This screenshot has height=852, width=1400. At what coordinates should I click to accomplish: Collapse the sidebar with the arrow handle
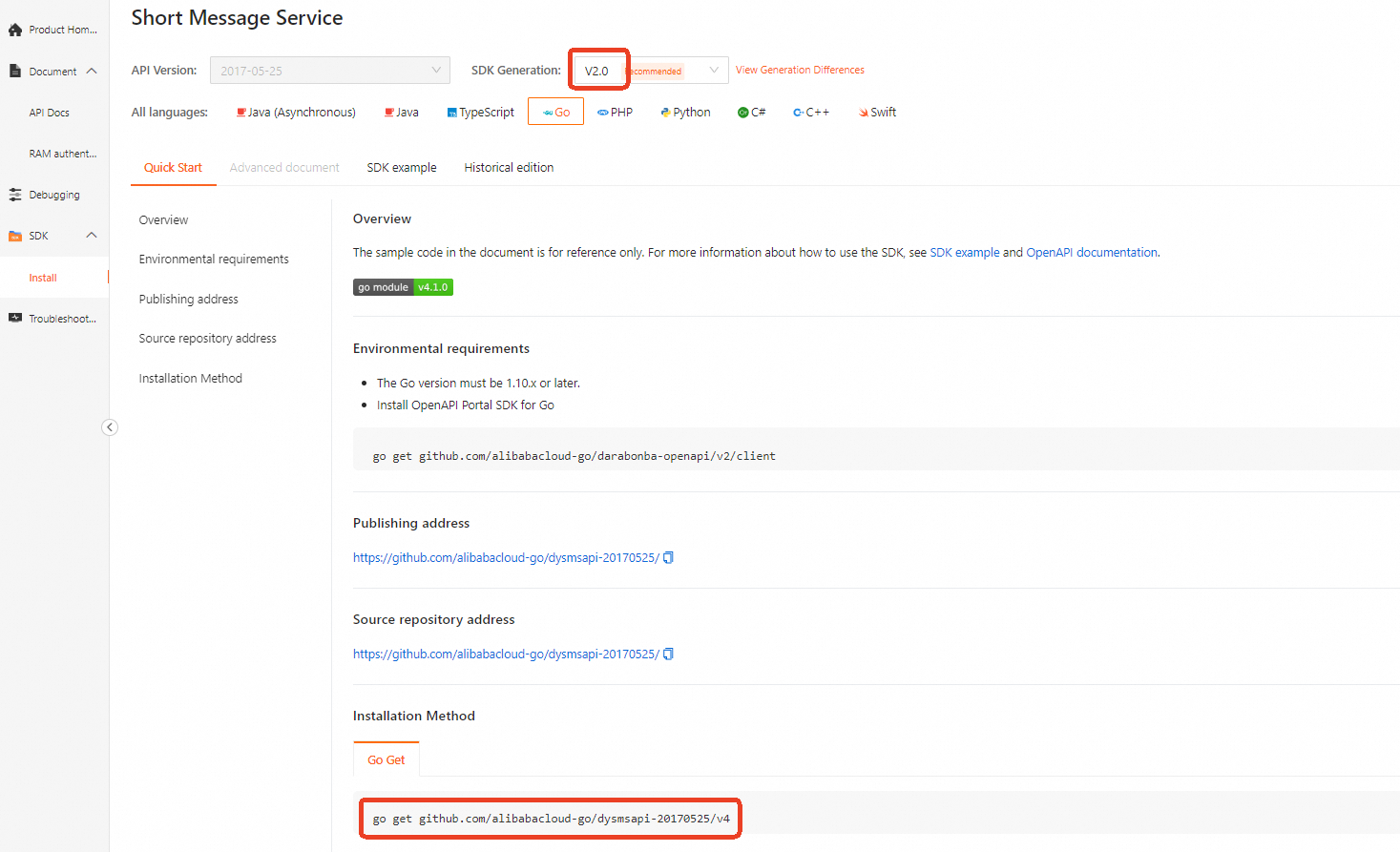(110, 427)
